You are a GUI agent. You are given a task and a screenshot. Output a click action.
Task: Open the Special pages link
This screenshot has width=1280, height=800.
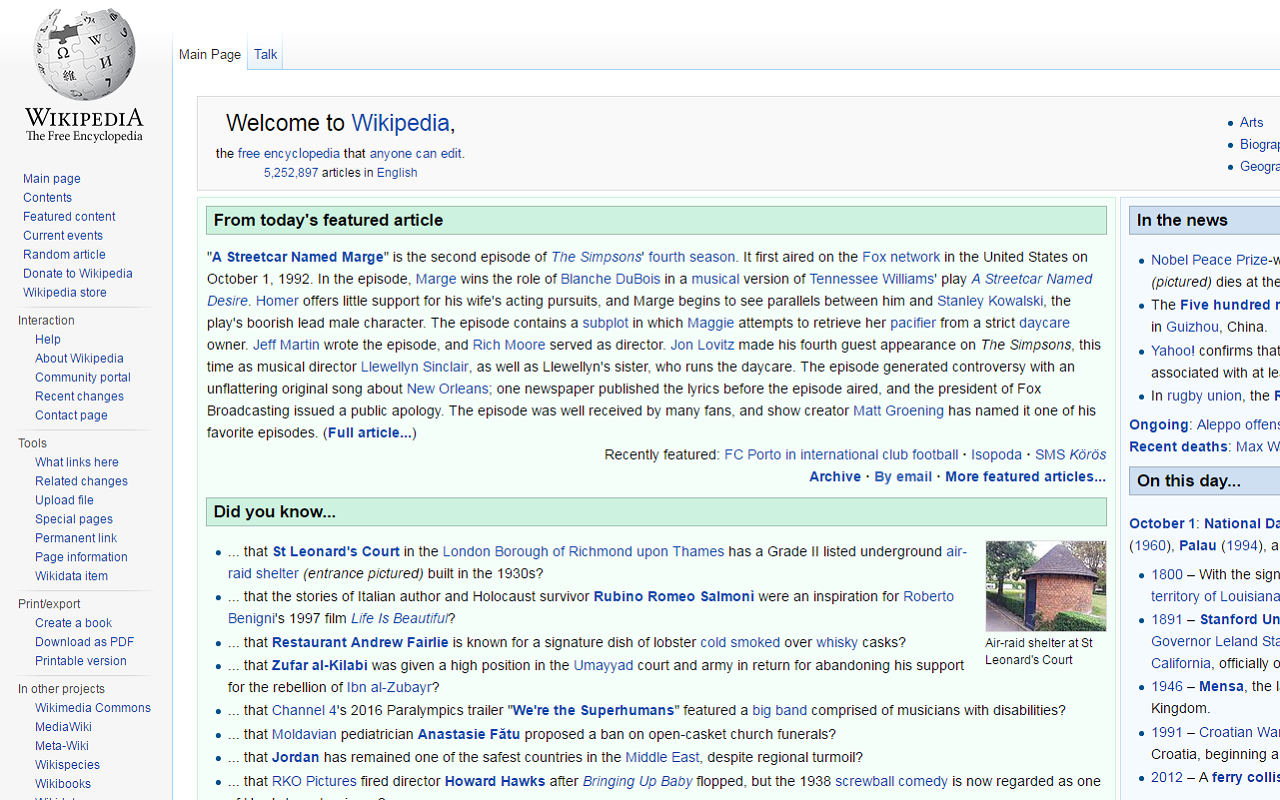pyautogui.click(x=74, y=520)
